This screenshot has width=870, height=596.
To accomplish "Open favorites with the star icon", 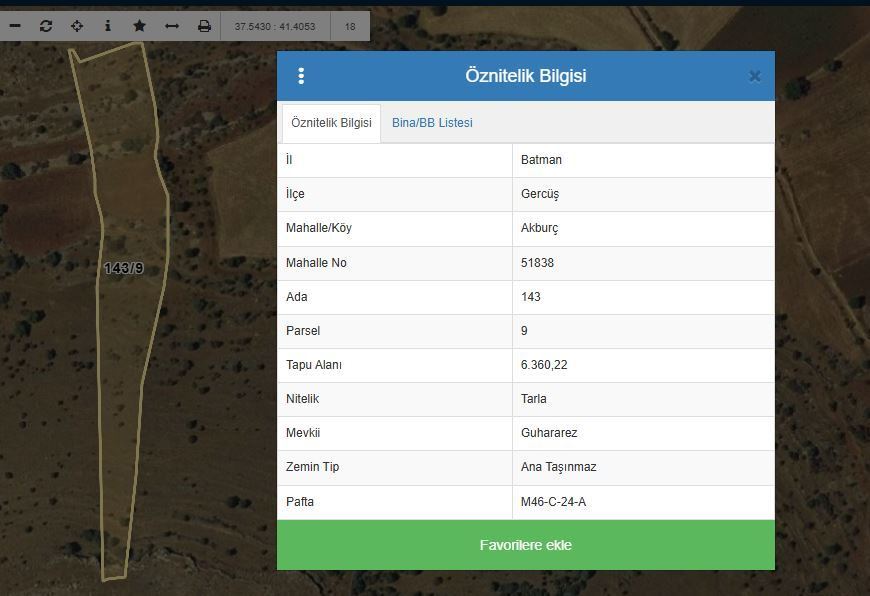I will click(139, 26).
